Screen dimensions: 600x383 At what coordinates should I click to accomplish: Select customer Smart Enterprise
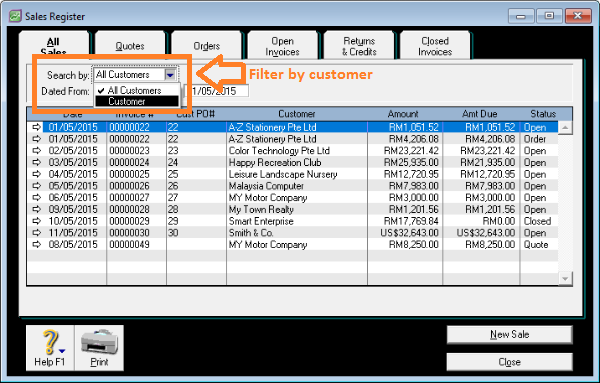pyautogui.click(x=261, y=221)
